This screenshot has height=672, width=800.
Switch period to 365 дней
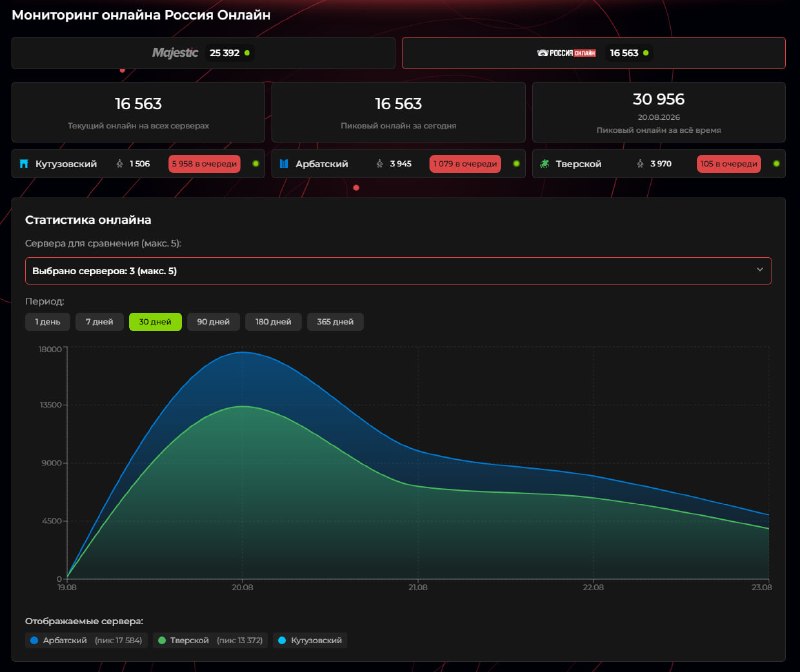(x=335, y=322)
